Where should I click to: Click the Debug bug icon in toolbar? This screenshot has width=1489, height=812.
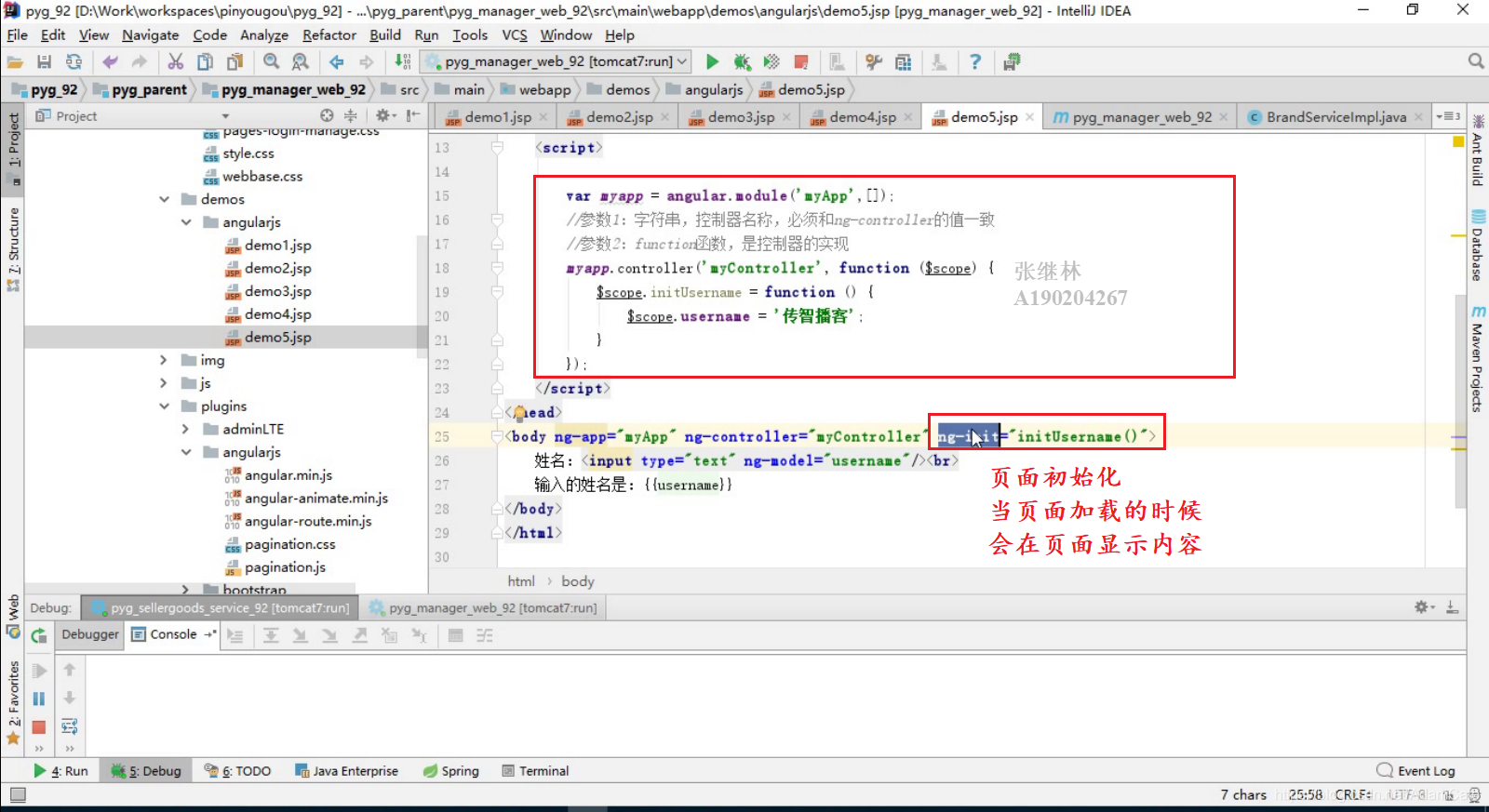[x=742, y=61]
